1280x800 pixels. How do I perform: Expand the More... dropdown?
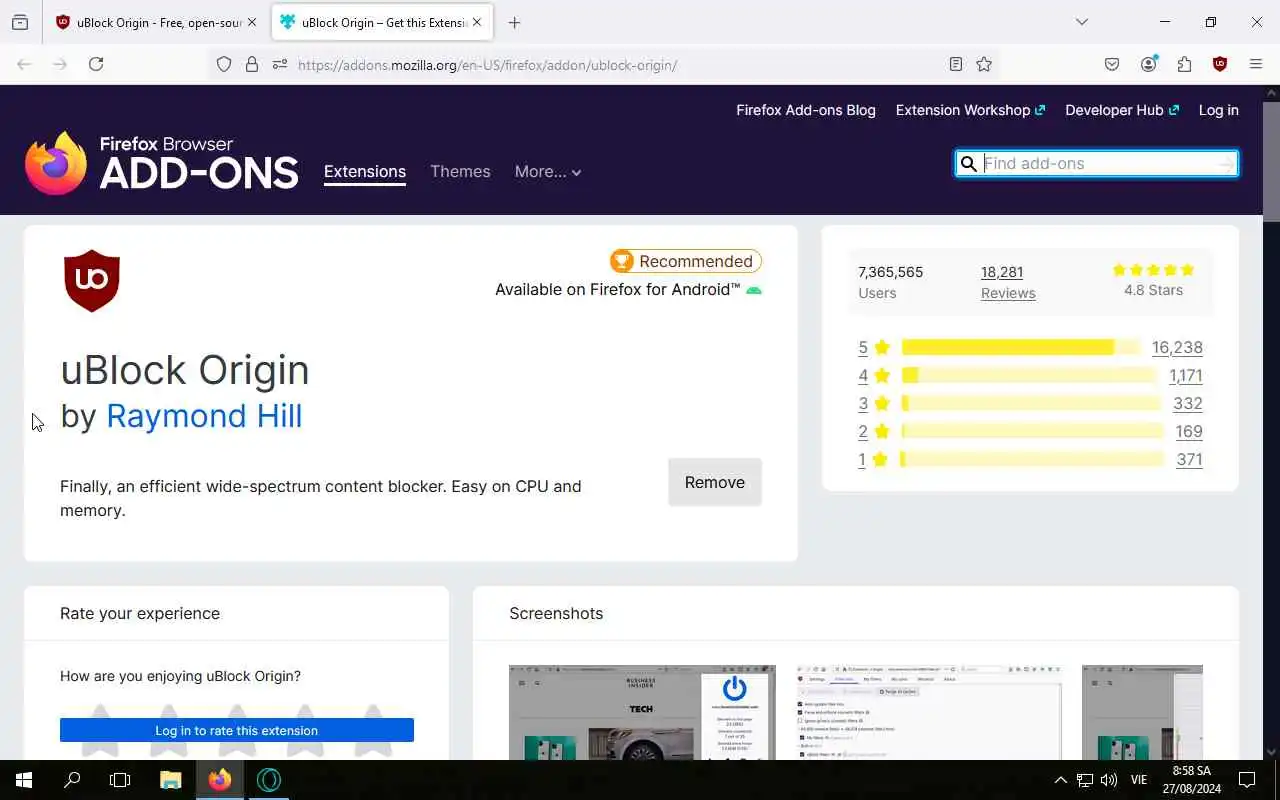tap(548, 171)
